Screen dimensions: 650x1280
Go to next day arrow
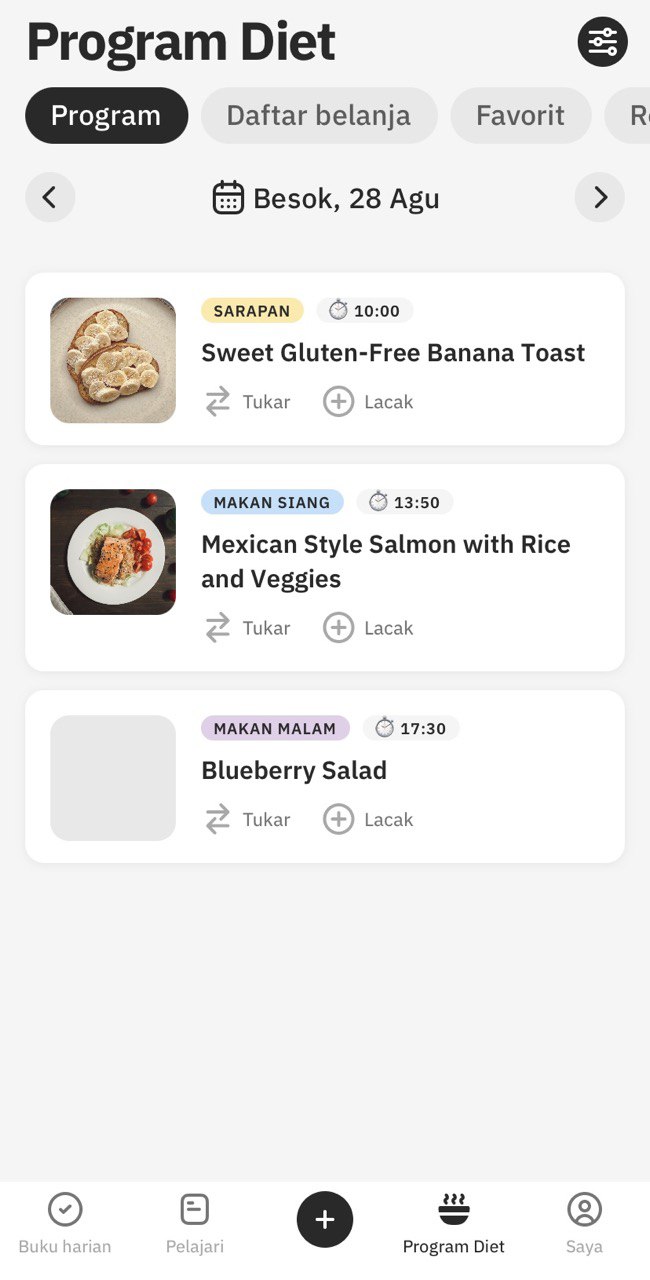pyautogui.click(x=600, y=198)
